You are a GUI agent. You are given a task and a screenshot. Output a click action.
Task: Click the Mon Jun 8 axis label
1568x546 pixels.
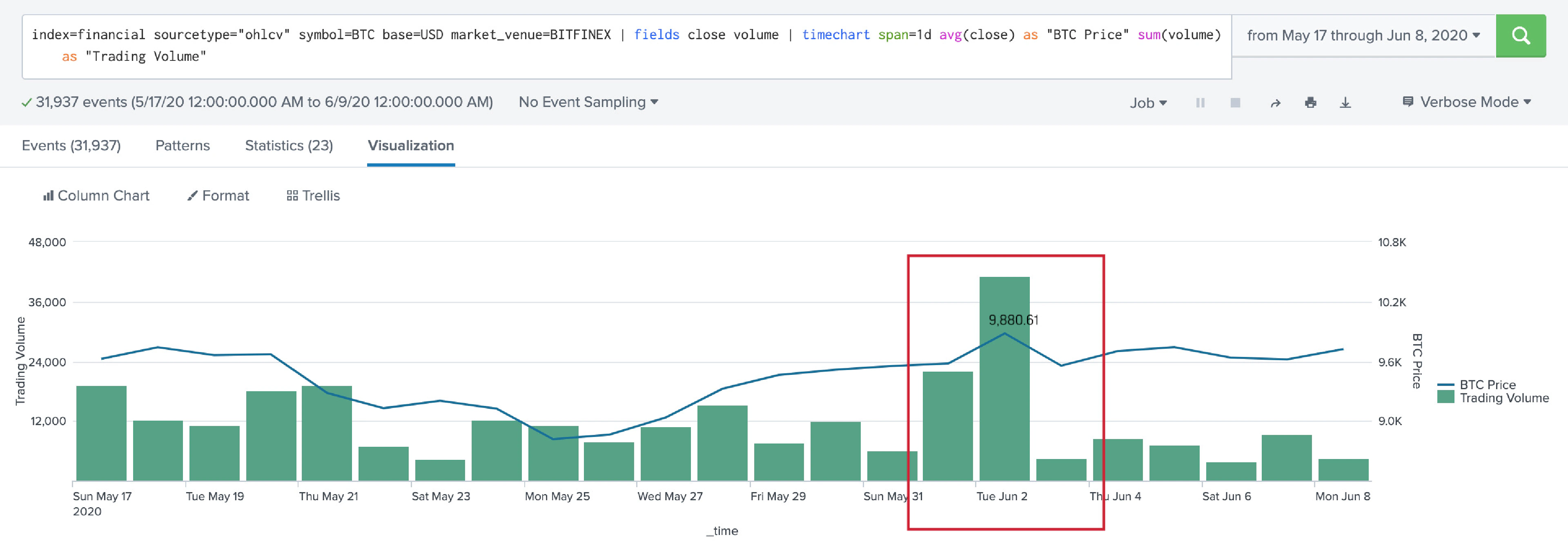[x=1342, y=496]
